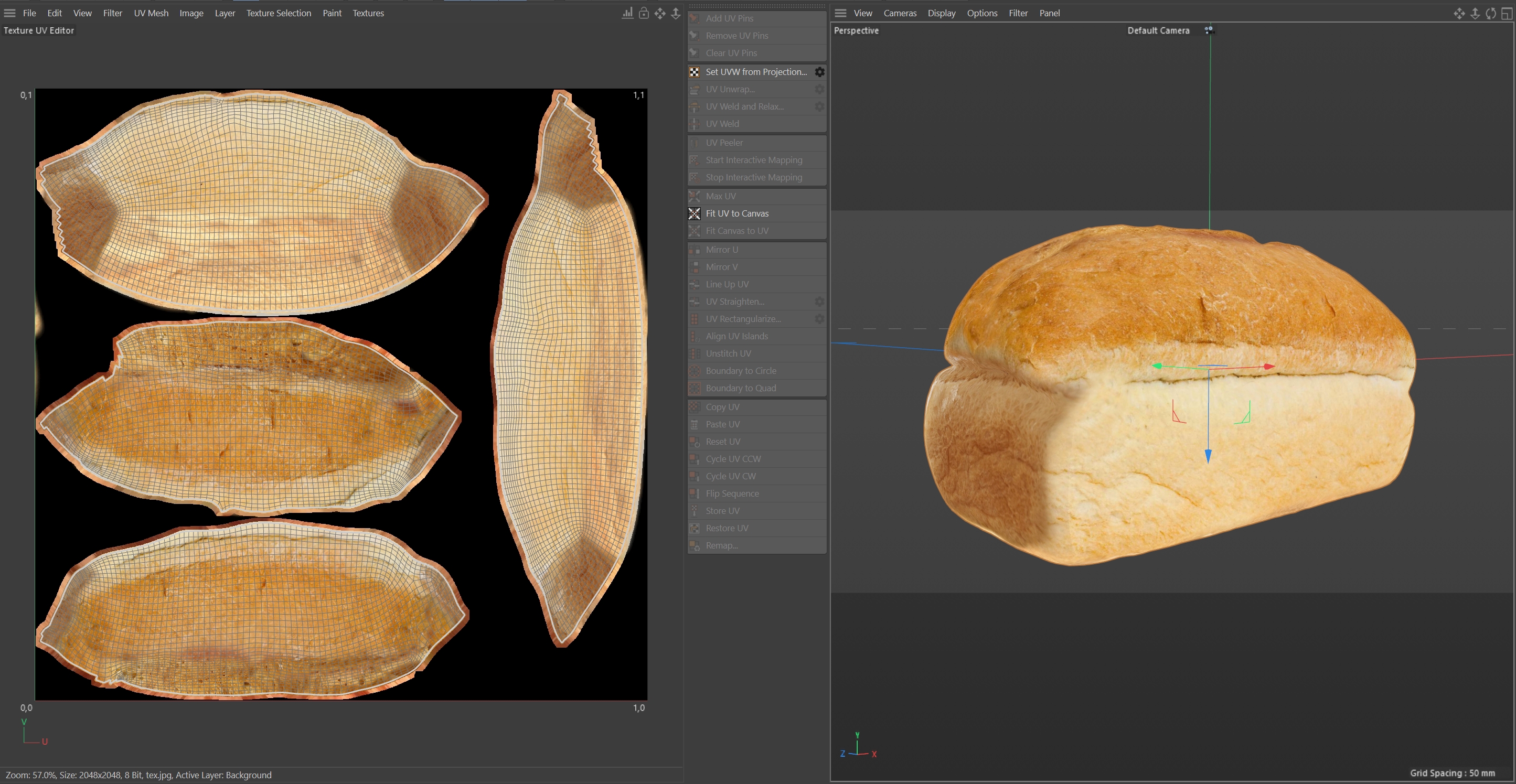Open Set UVW from Projection gear settings
The image size is (1516, 784).
(x=819, y=72)
